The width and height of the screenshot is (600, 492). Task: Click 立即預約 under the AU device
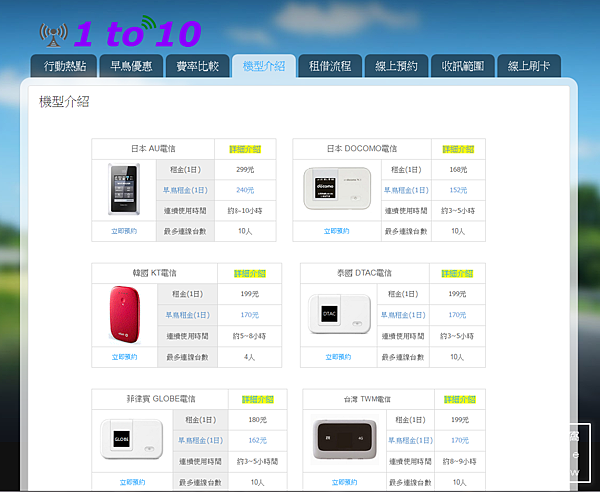124,231
